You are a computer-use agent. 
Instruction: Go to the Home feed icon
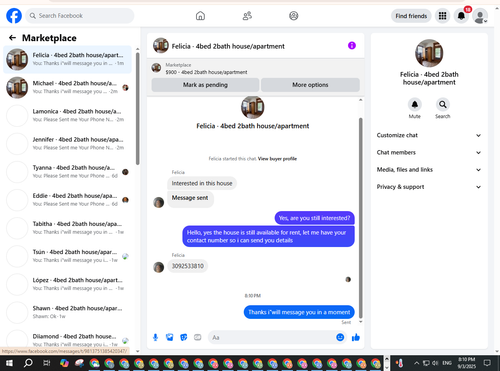[200, 16]
